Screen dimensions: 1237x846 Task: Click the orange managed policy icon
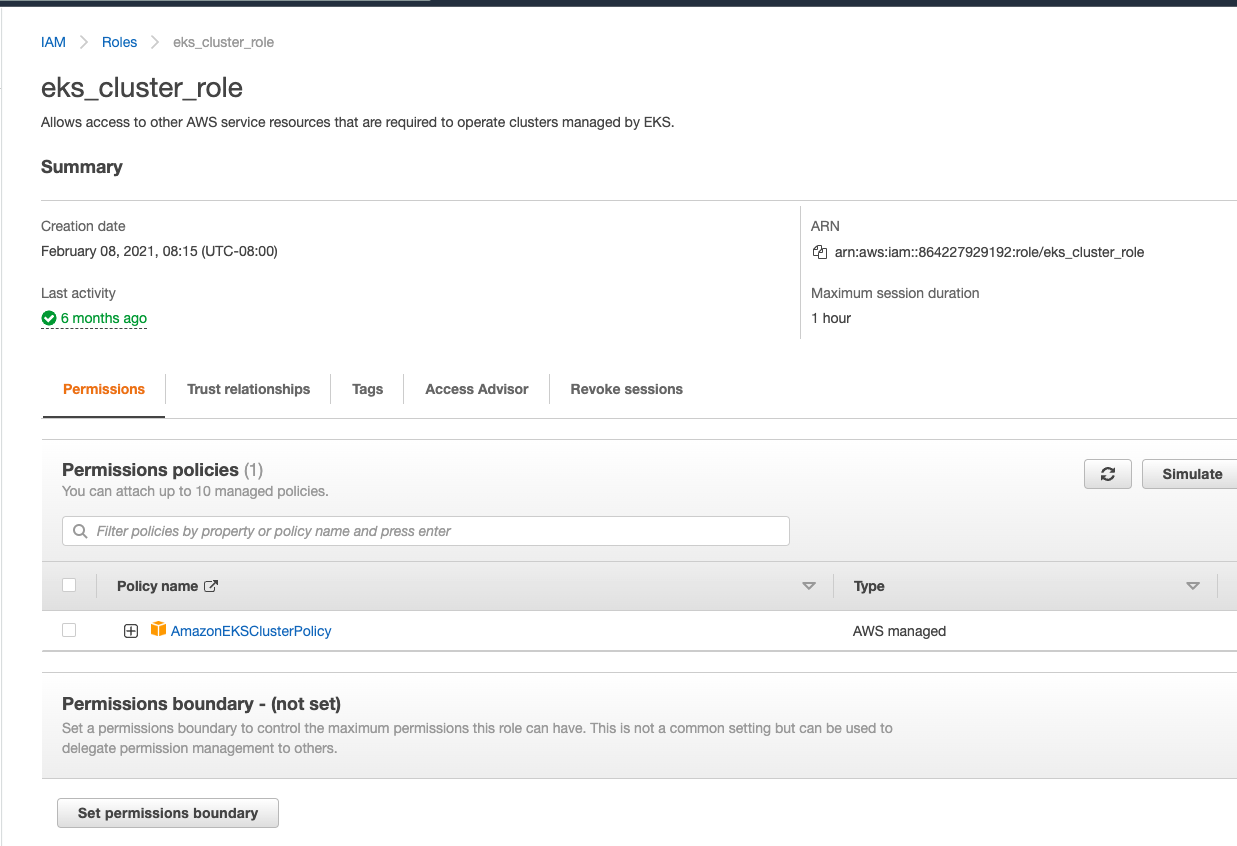[x=158, y=630]
